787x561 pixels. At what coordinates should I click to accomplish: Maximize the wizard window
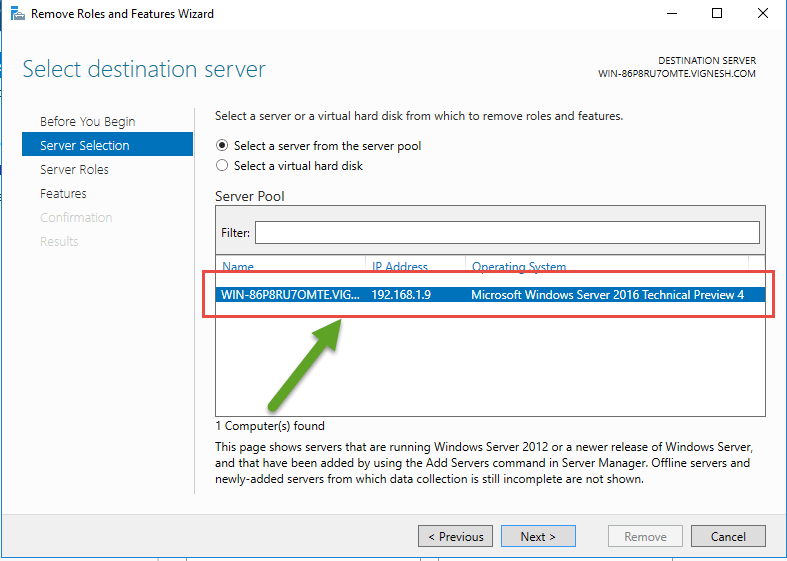(717, 14)
